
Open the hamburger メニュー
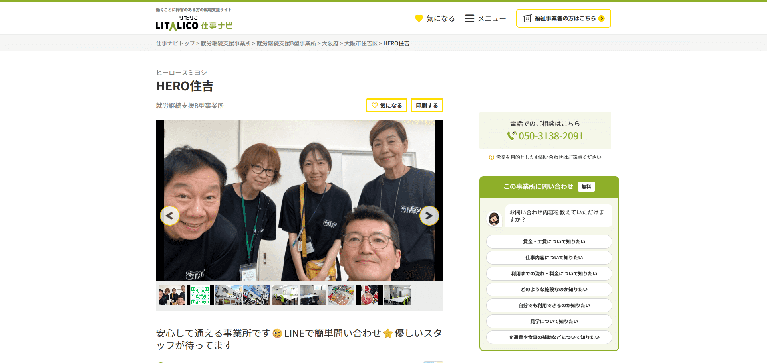(485, 19)
